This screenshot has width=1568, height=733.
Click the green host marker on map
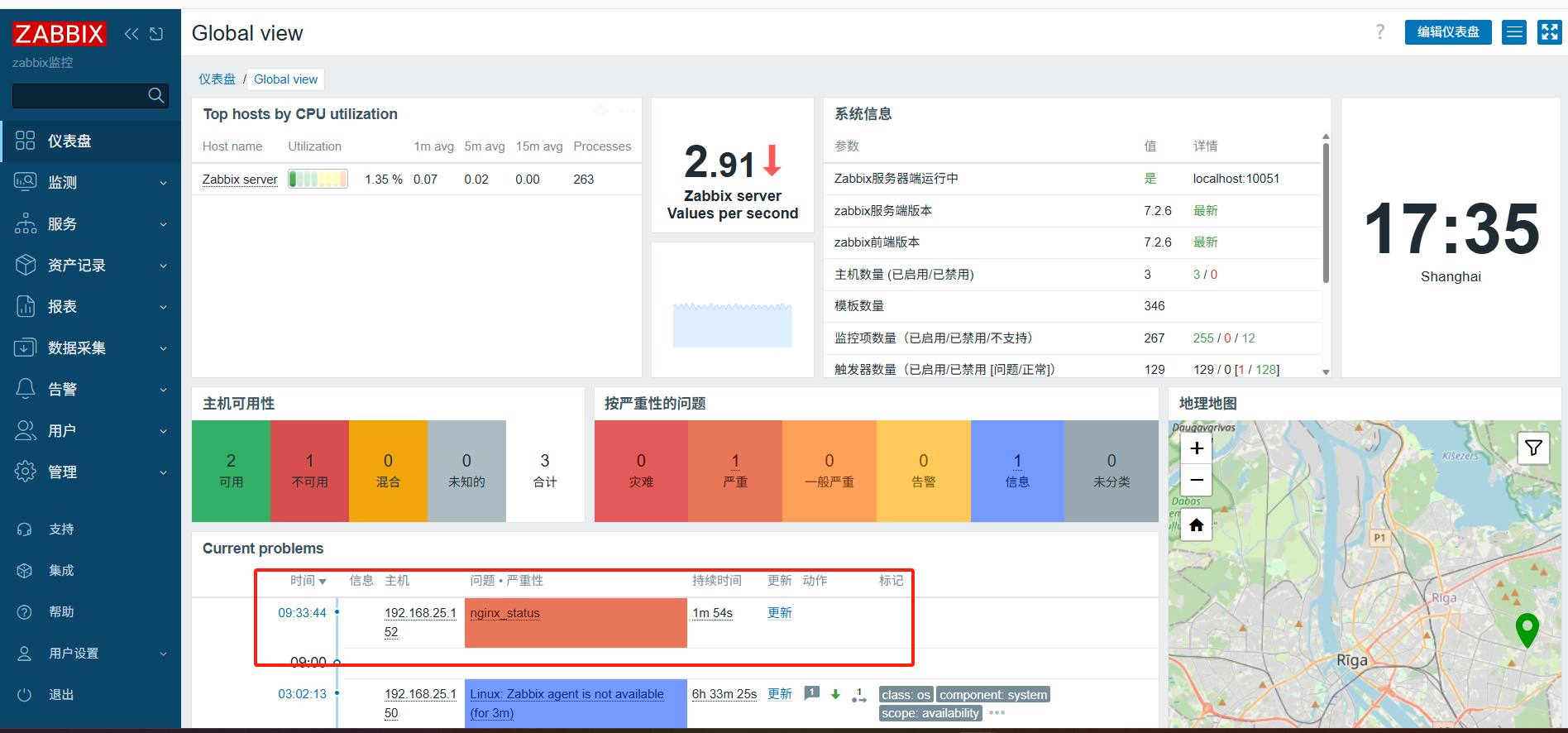click(x=1527, y=630)
